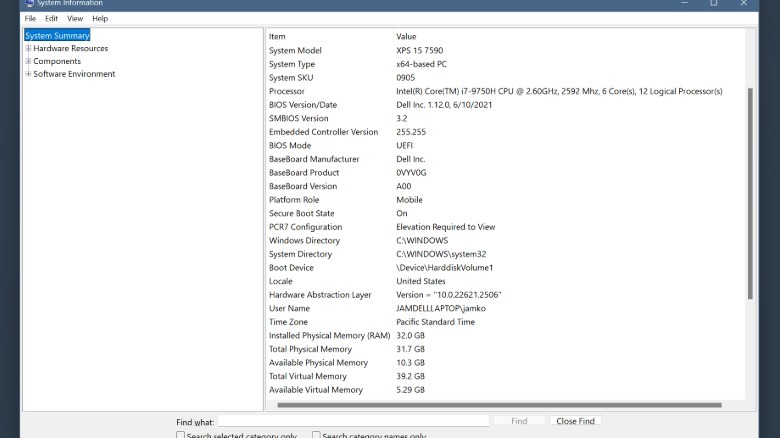Screen dimensions: 780x438
Task: Click the Find what input field
Action: (x=353, y=421)
